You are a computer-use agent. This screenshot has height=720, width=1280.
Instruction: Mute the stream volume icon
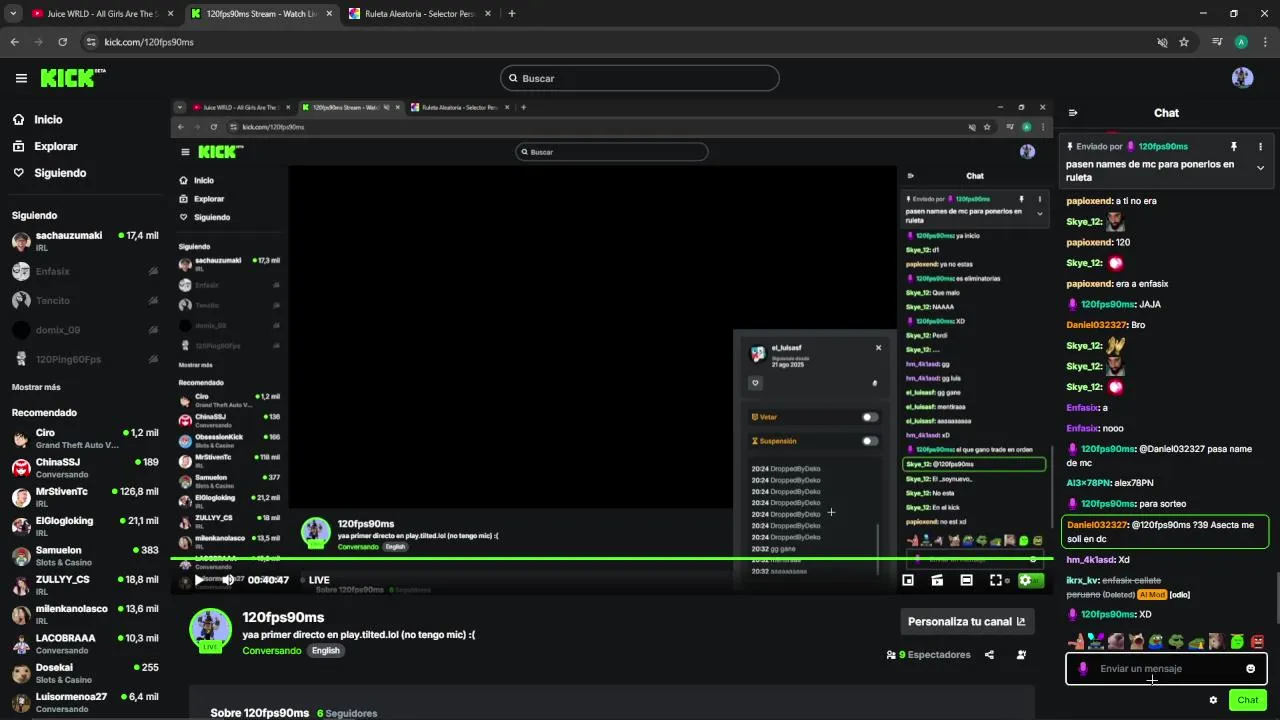click(x=228, y=580)
